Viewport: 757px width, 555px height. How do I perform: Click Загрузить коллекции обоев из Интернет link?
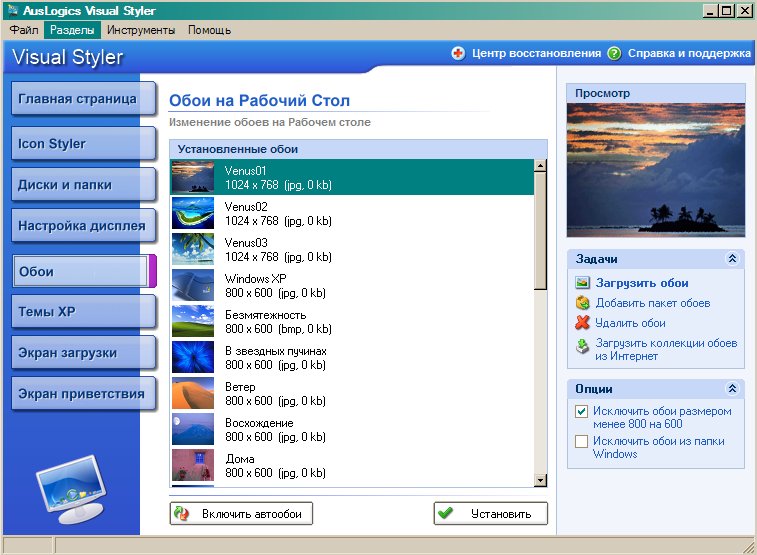point(666,349)
